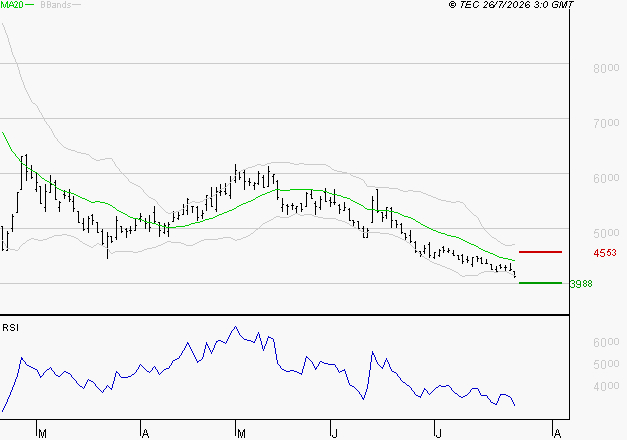
Task: Click the 5000 price axis label
Action: click(606, 233)
